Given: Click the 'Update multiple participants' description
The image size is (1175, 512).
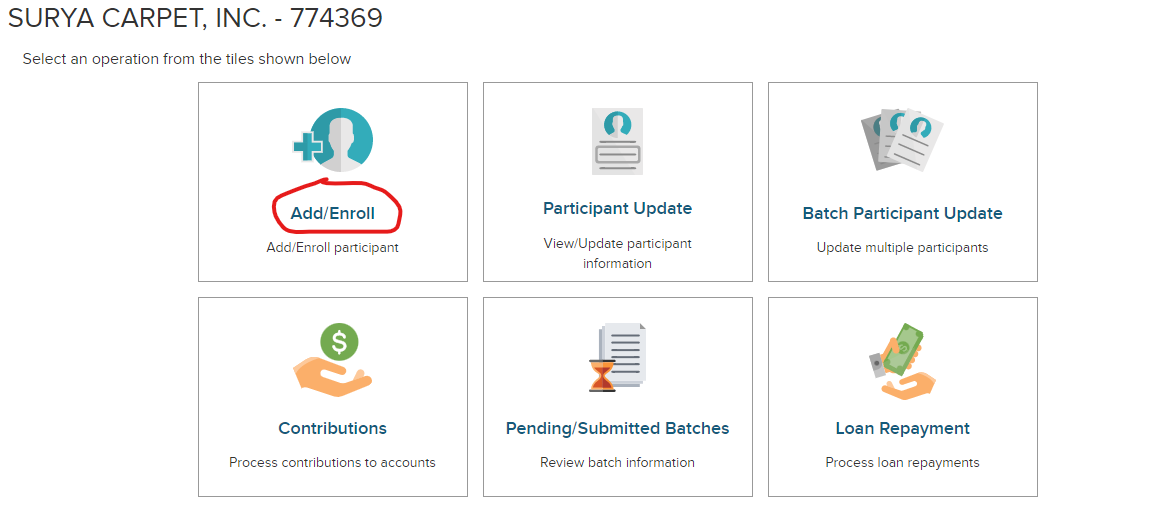Looking at the screenshot, I should click(x=902, y=247).
